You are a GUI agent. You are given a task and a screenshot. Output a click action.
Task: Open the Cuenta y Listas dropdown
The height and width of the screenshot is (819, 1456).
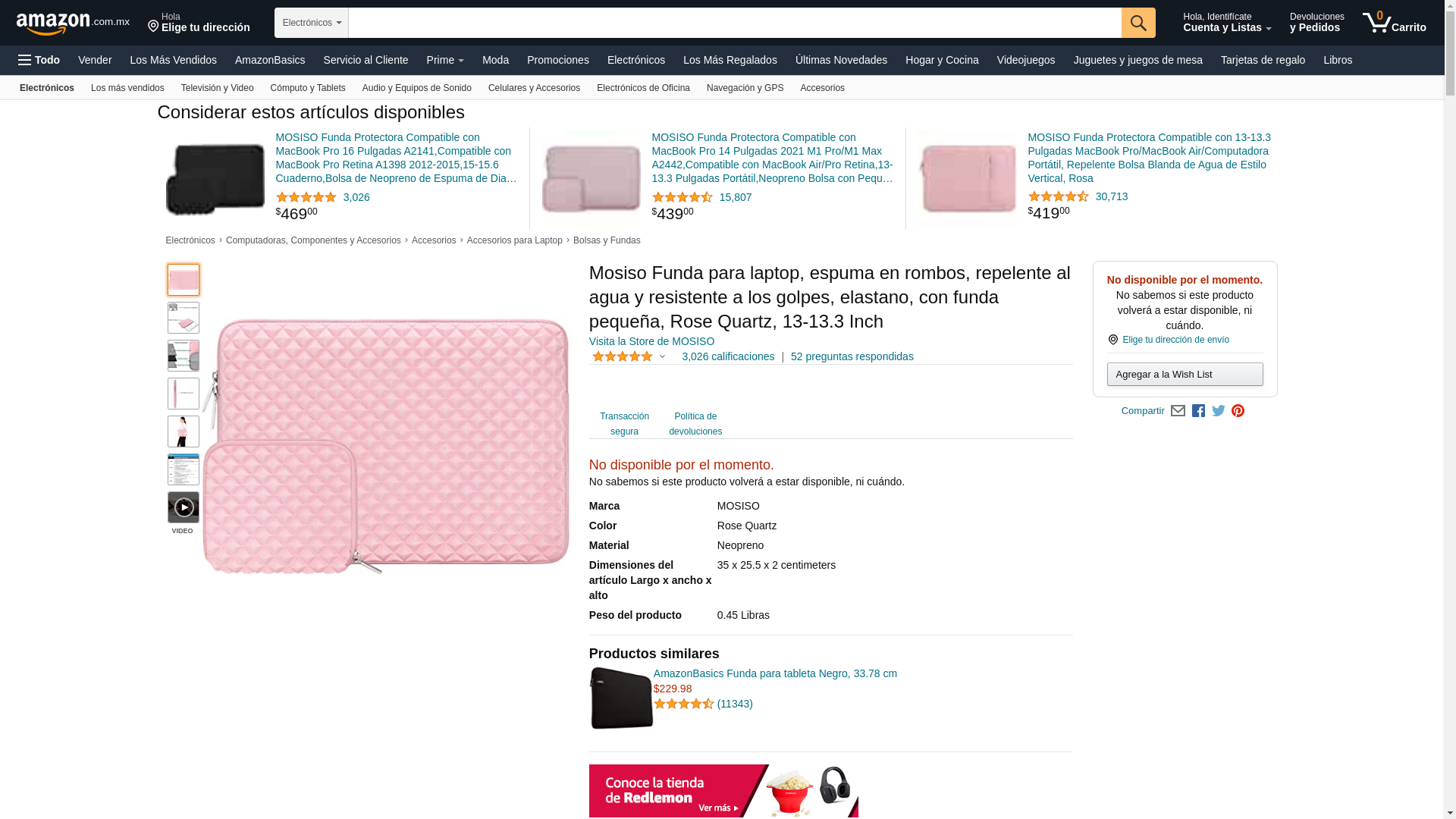(x=1227, y=23)
